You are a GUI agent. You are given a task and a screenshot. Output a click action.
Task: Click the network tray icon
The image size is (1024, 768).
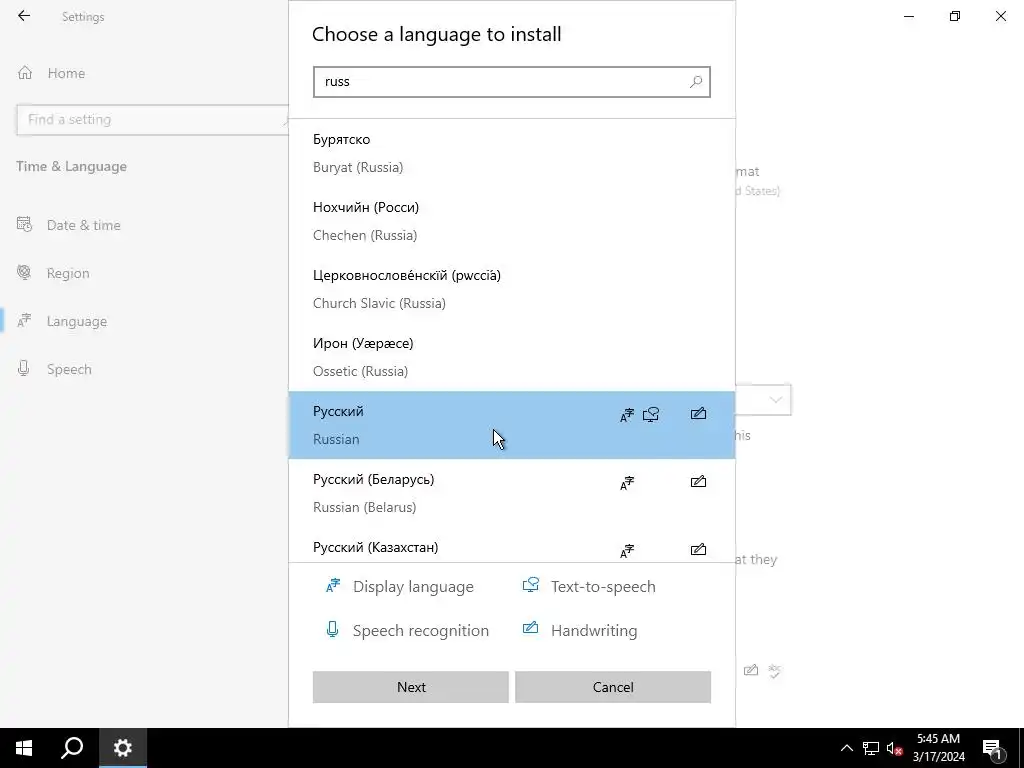(x=871, y=748)
